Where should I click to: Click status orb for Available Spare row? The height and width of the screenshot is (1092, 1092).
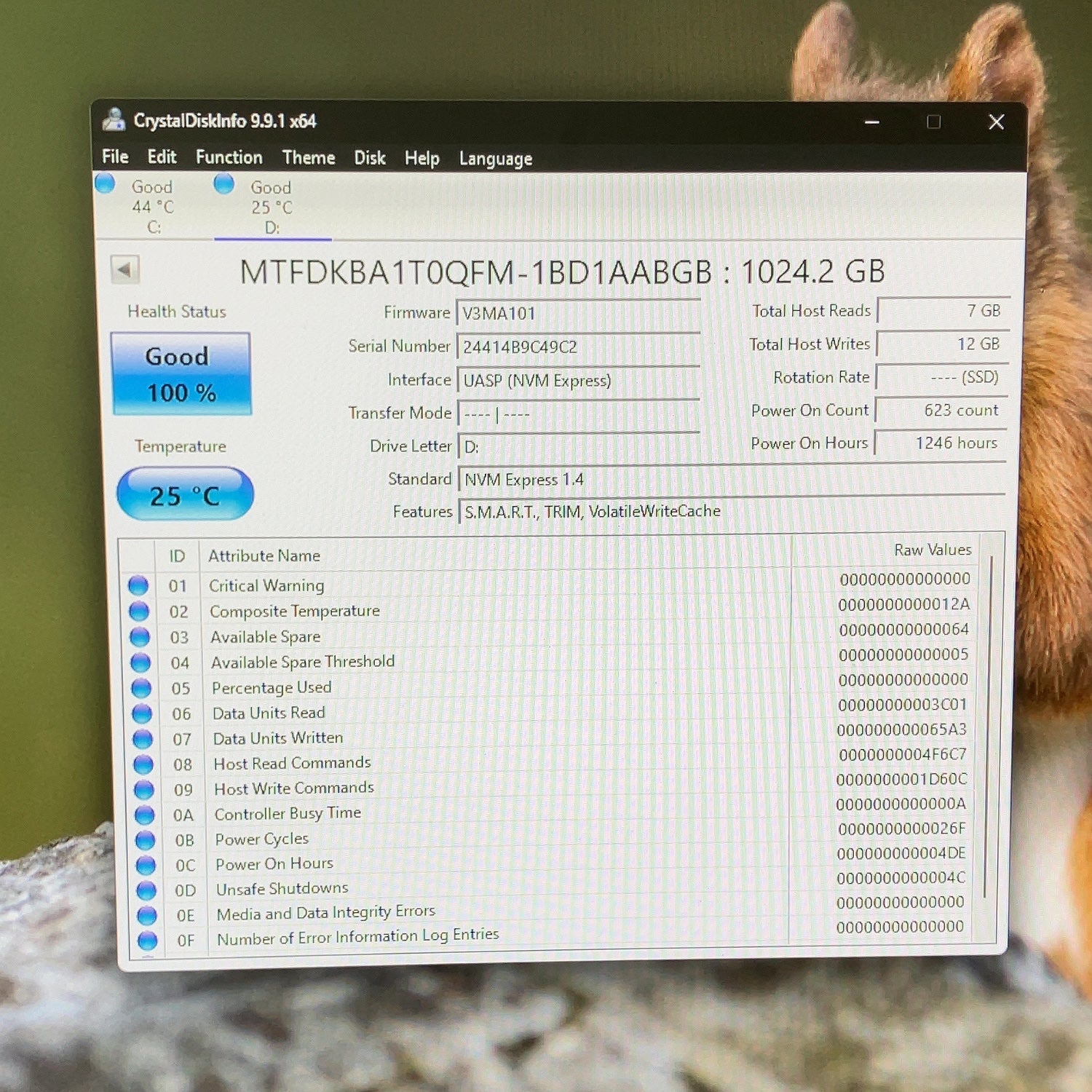pyautogui.click(x=140, y=637)
